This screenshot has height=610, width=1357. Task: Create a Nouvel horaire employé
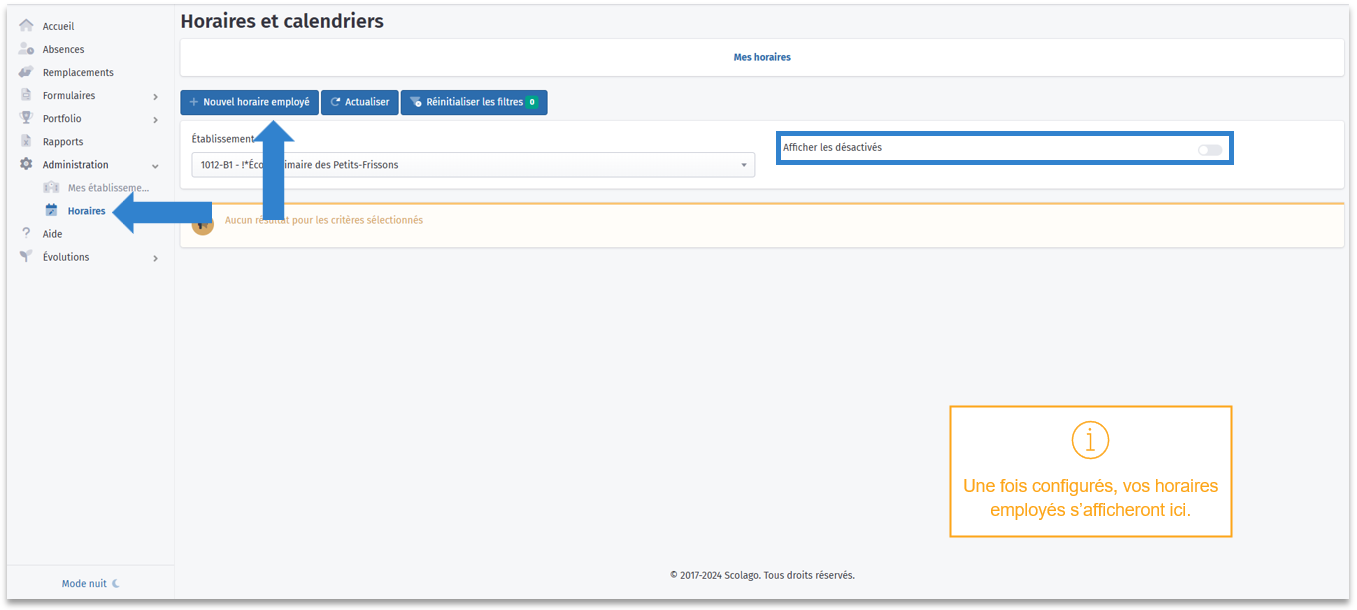[x=249, y=102]
